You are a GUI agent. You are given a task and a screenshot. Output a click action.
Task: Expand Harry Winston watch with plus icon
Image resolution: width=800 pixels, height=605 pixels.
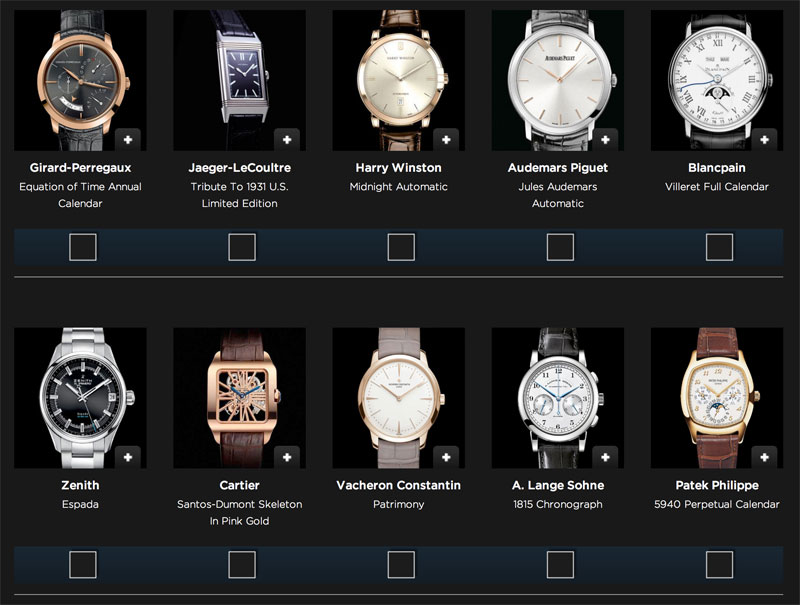pos(446,140)
